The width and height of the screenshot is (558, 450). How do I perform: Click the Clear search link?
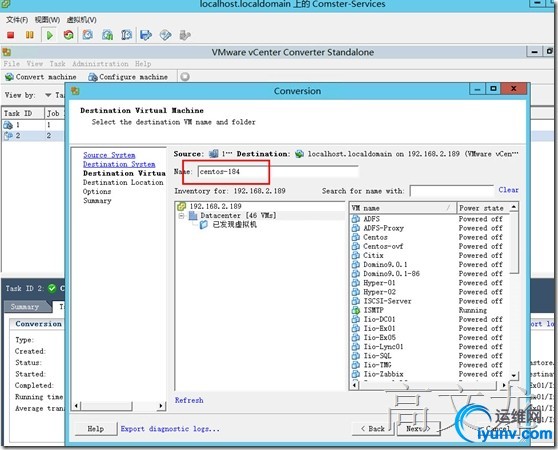click(x=508, y=190)
